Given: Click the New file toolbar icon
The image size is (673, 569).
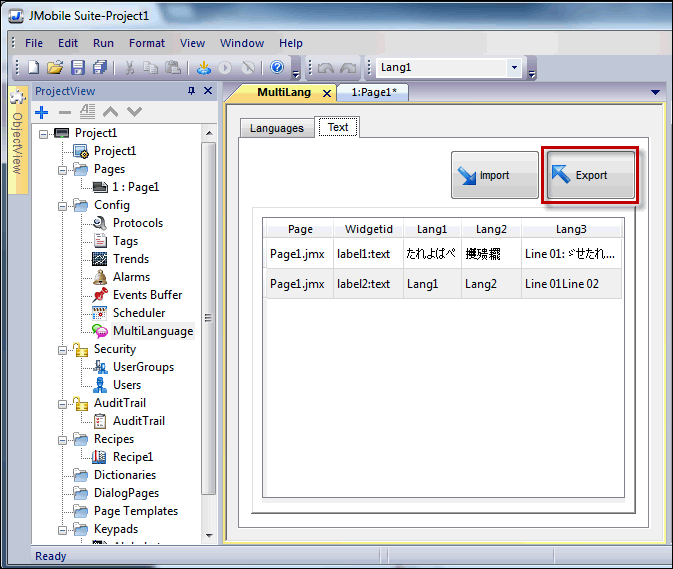Looking at the screenshot, I should coord(33,68).
